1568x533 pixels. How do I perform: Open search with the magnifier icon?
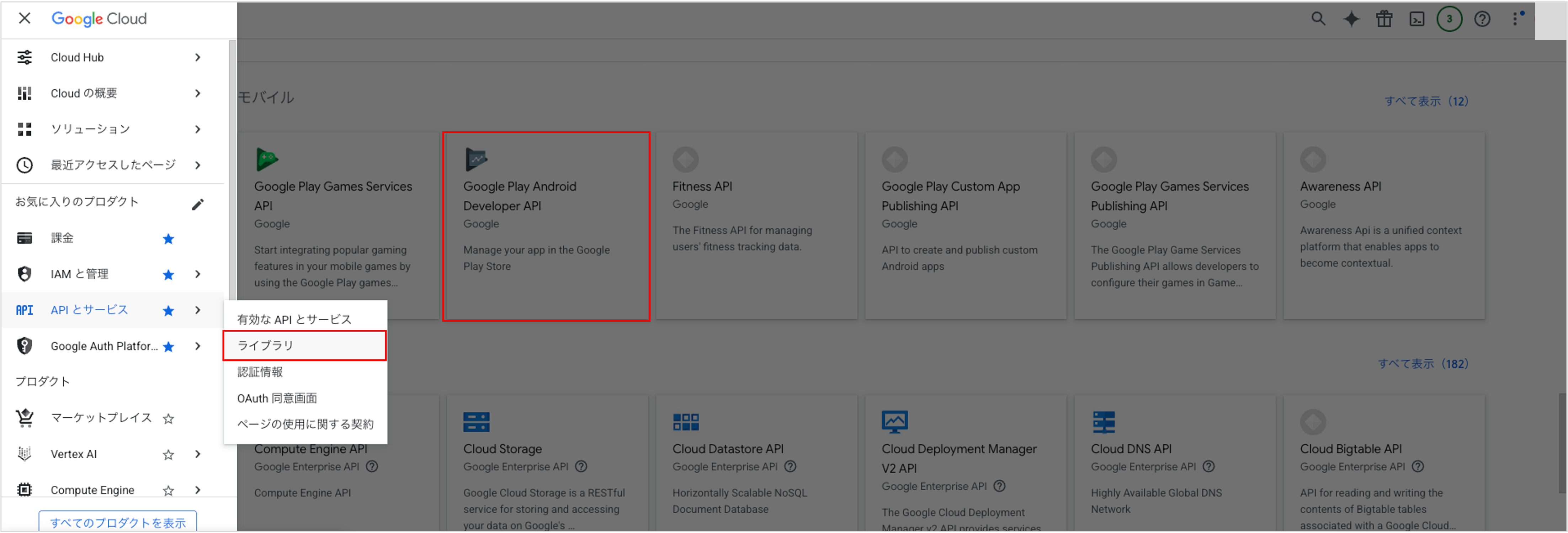(1318, 19)
